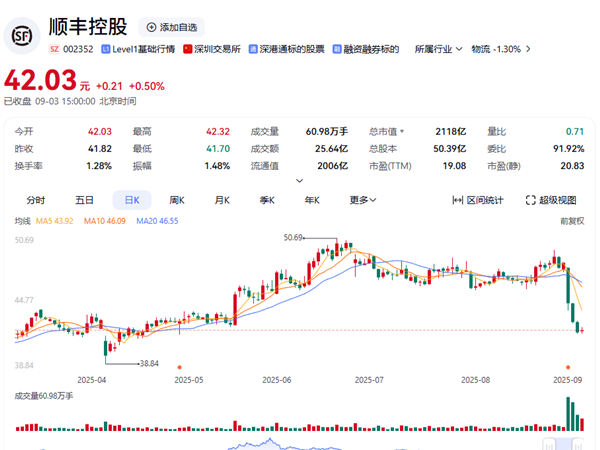Screen dimensions: 600x450
Task: Click 换手率 value 1.28%
Action: click(x=99, y=166)
